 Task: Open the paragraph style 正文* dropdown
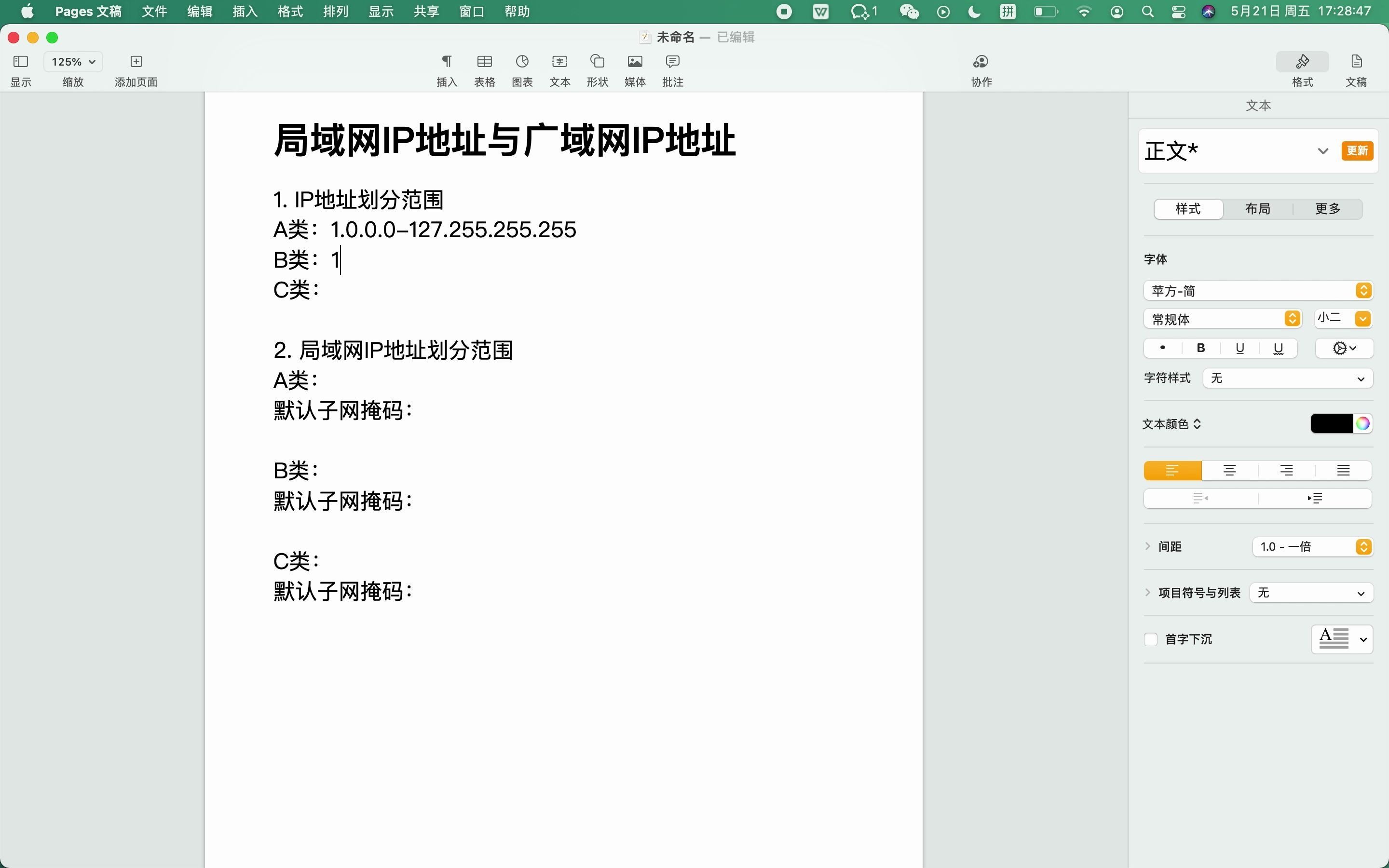[x=1322, y=150]
